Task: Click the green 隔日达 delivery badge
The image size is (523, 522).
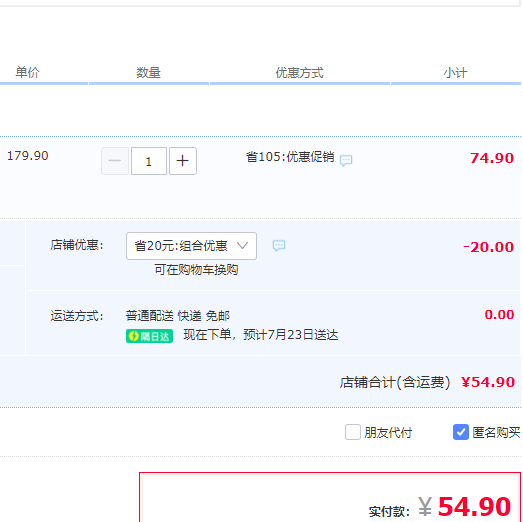Action: click(x=149, y=336)
